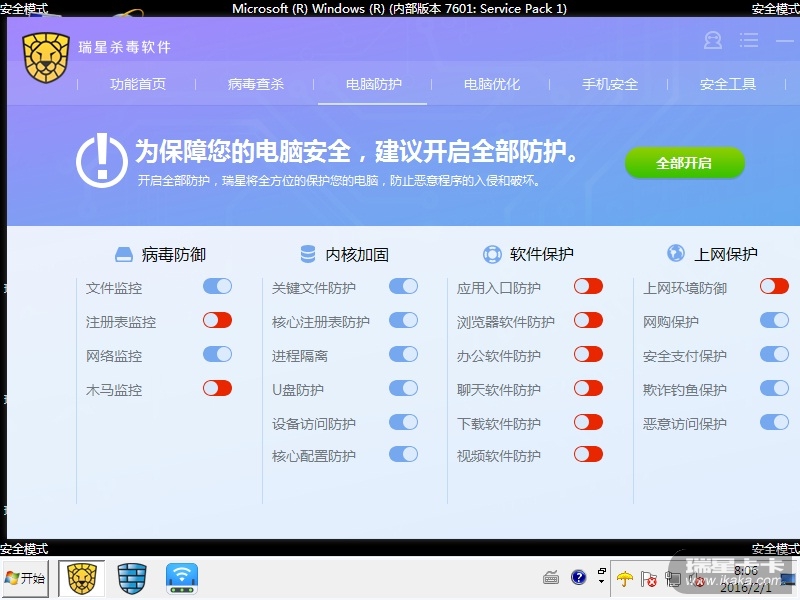Click the help question mark tray icon
Viewport: 800px width, 600px height.
579,577
